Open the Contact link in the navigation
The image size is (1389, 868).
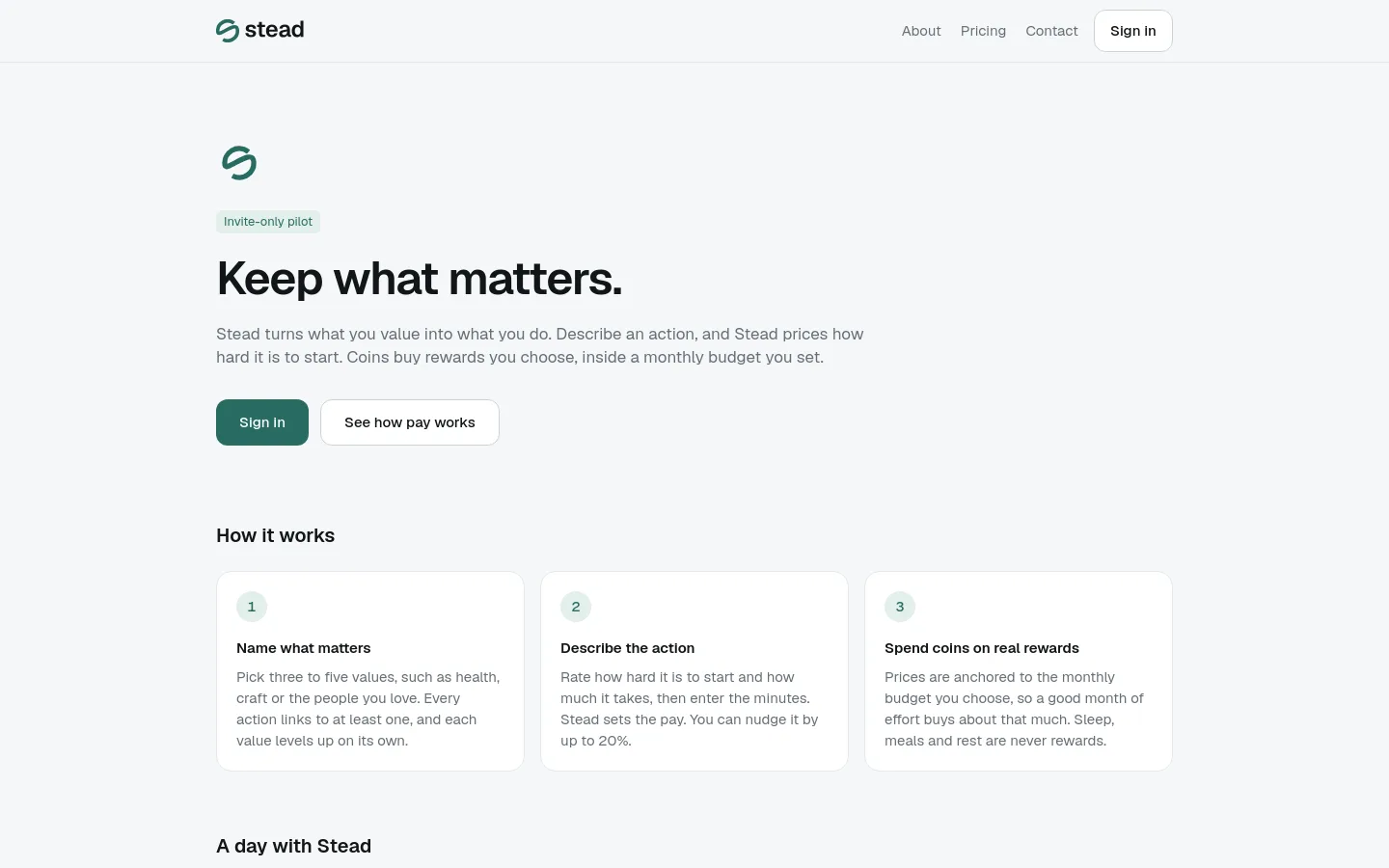coord(1051,31)
